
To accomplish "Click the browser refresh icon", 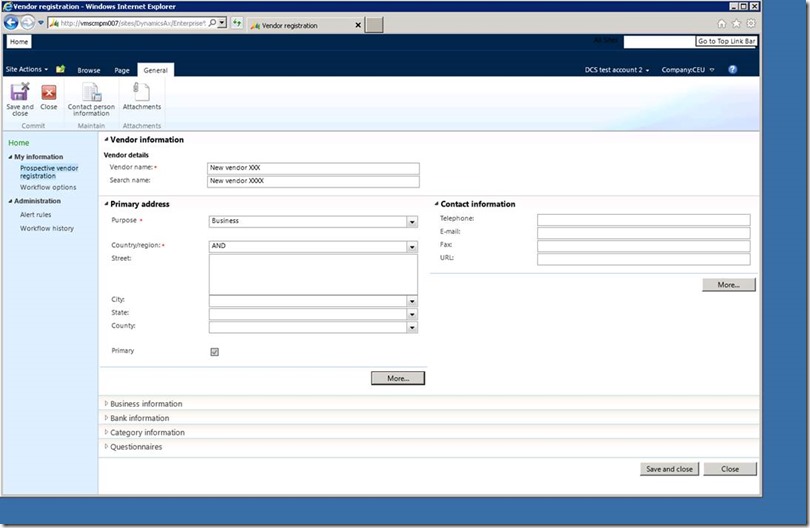I will [x=237, y=23].
